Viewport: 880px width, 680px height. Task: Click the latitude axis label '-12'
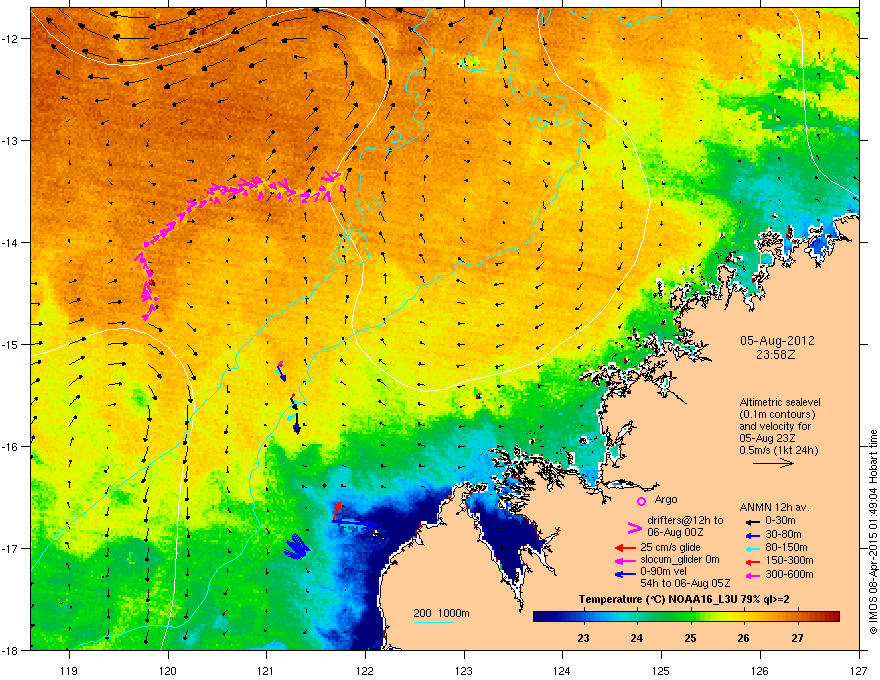click(x=10, y=38)
